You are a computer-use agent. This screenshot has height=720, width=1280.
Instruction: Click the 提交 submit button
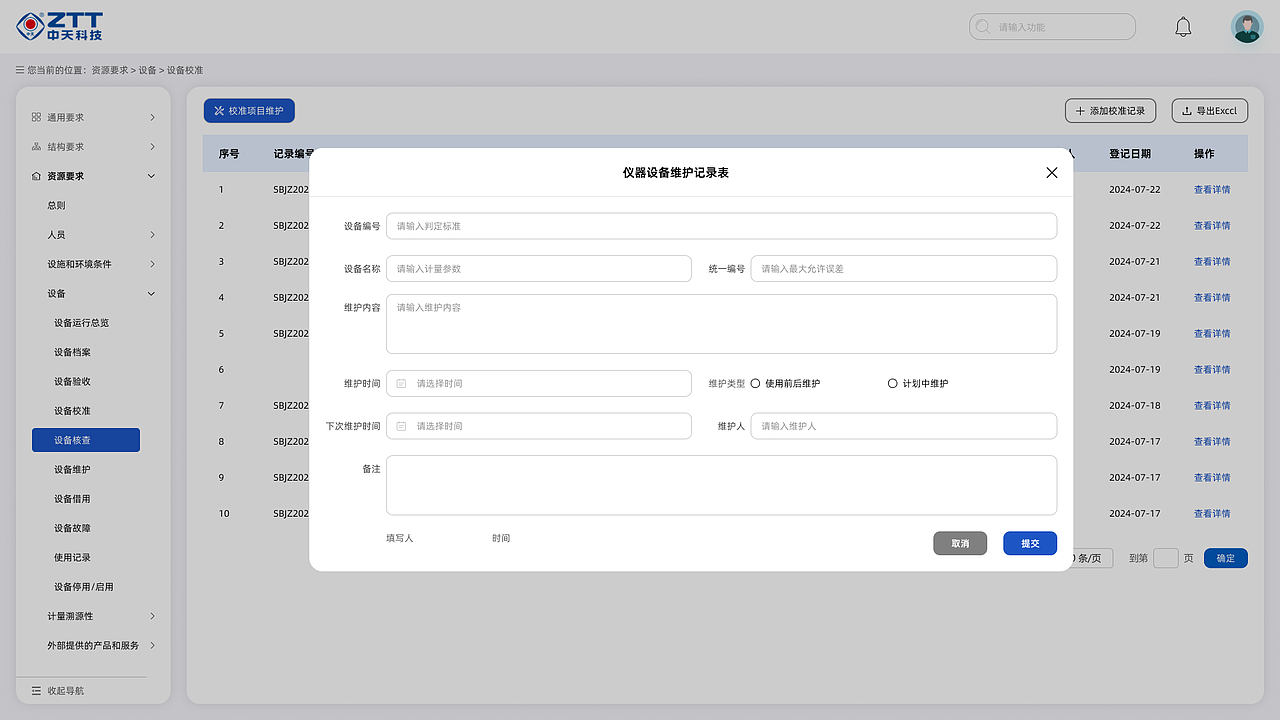1030,543
